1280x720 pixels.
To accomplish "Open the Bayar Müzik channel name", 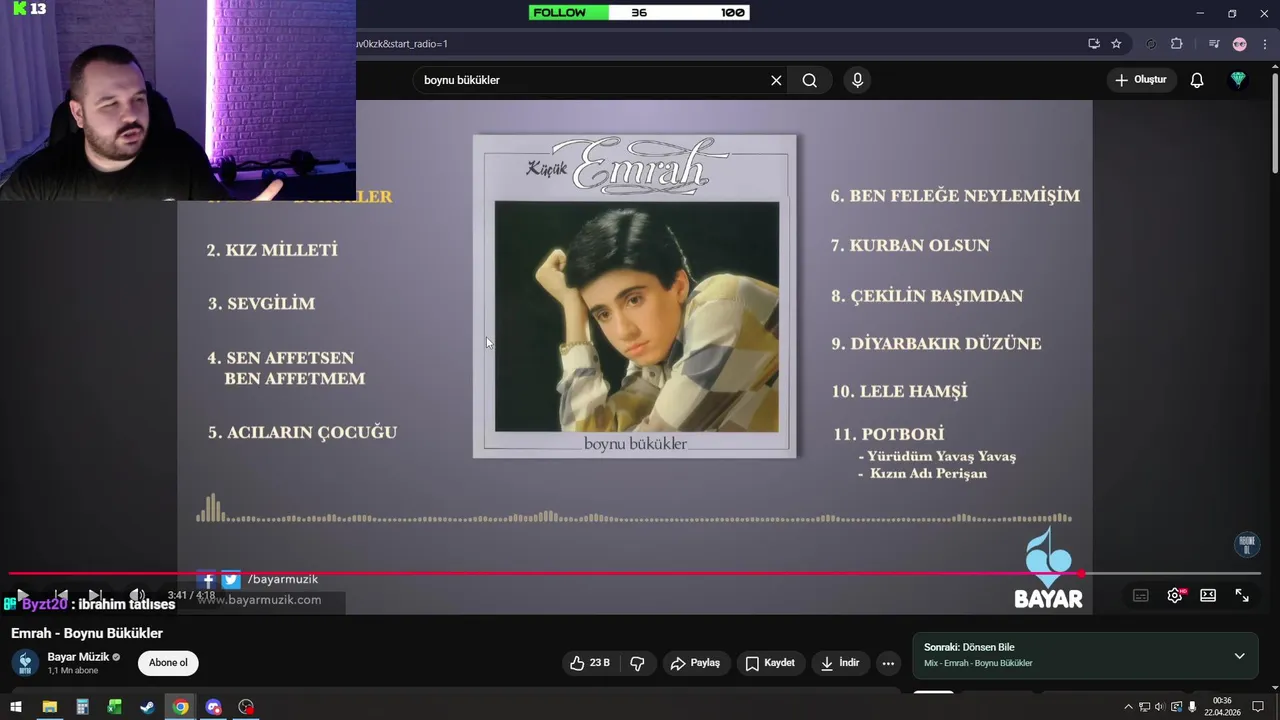I will pos(78,657).
